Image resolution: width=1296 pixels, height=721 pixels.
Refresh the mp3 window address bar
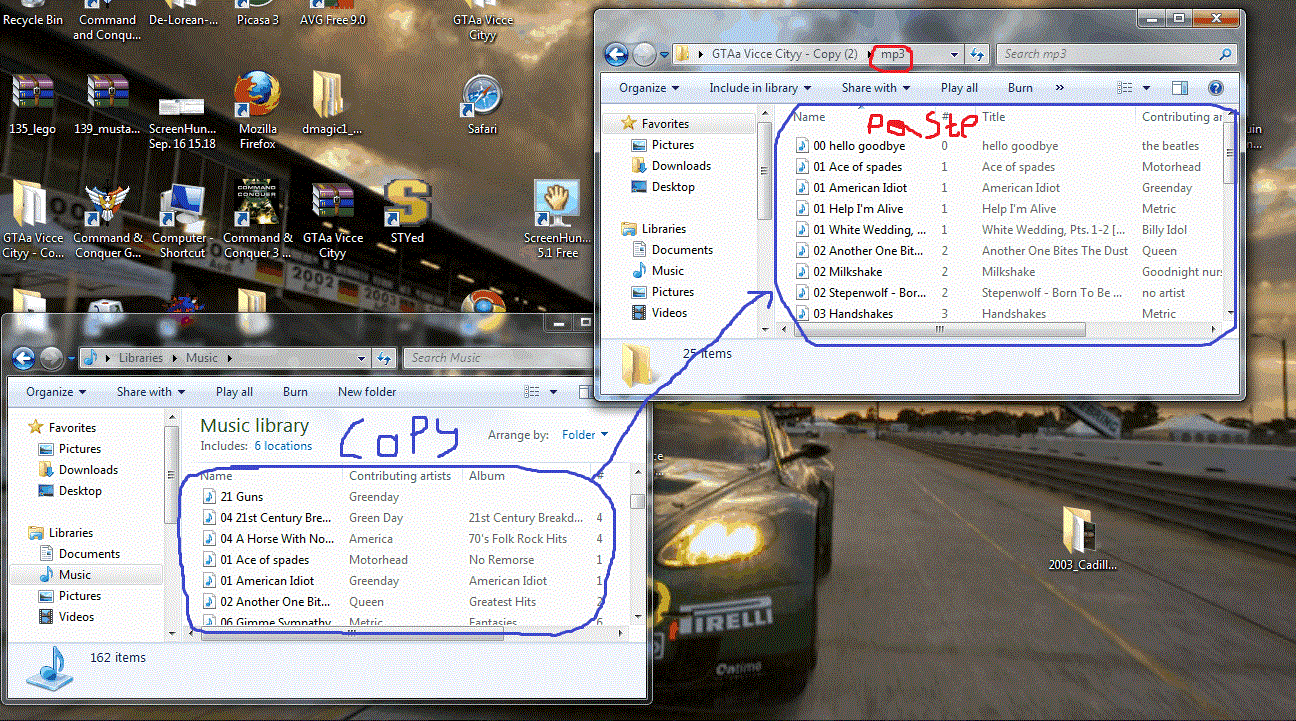pyautogui.click(x=978, y=54)
